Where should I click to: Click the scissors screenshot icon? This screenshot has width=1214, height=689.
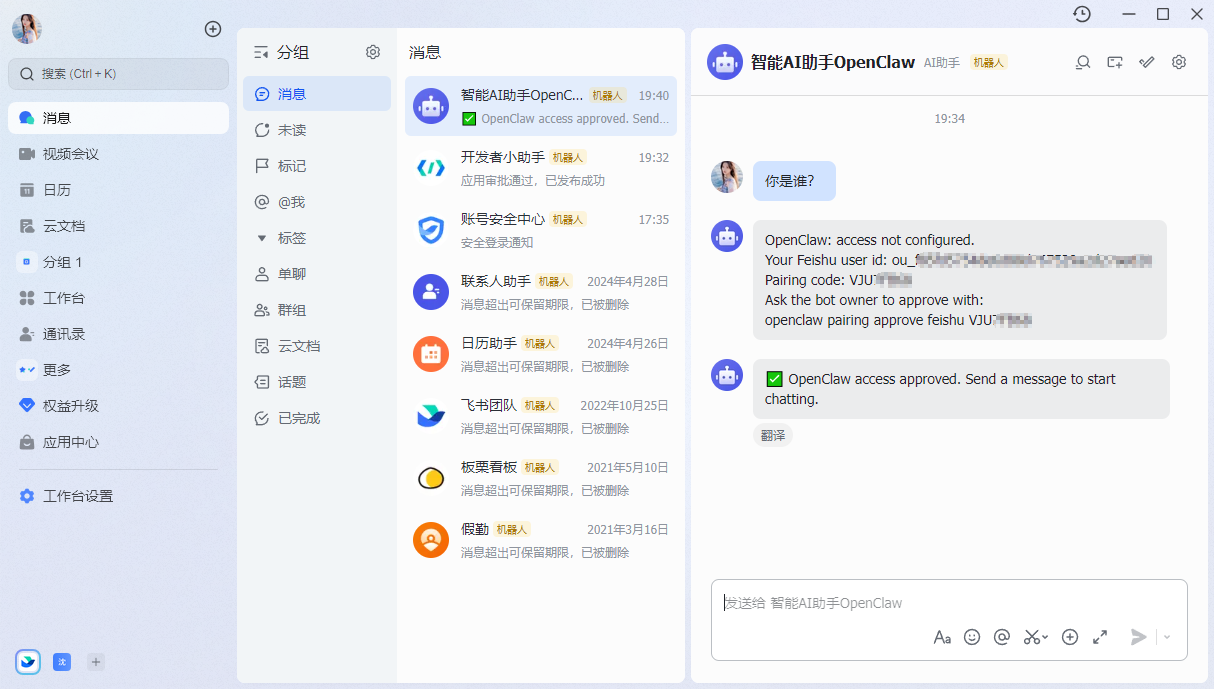pyautogui.click(x=1033, y=637)
